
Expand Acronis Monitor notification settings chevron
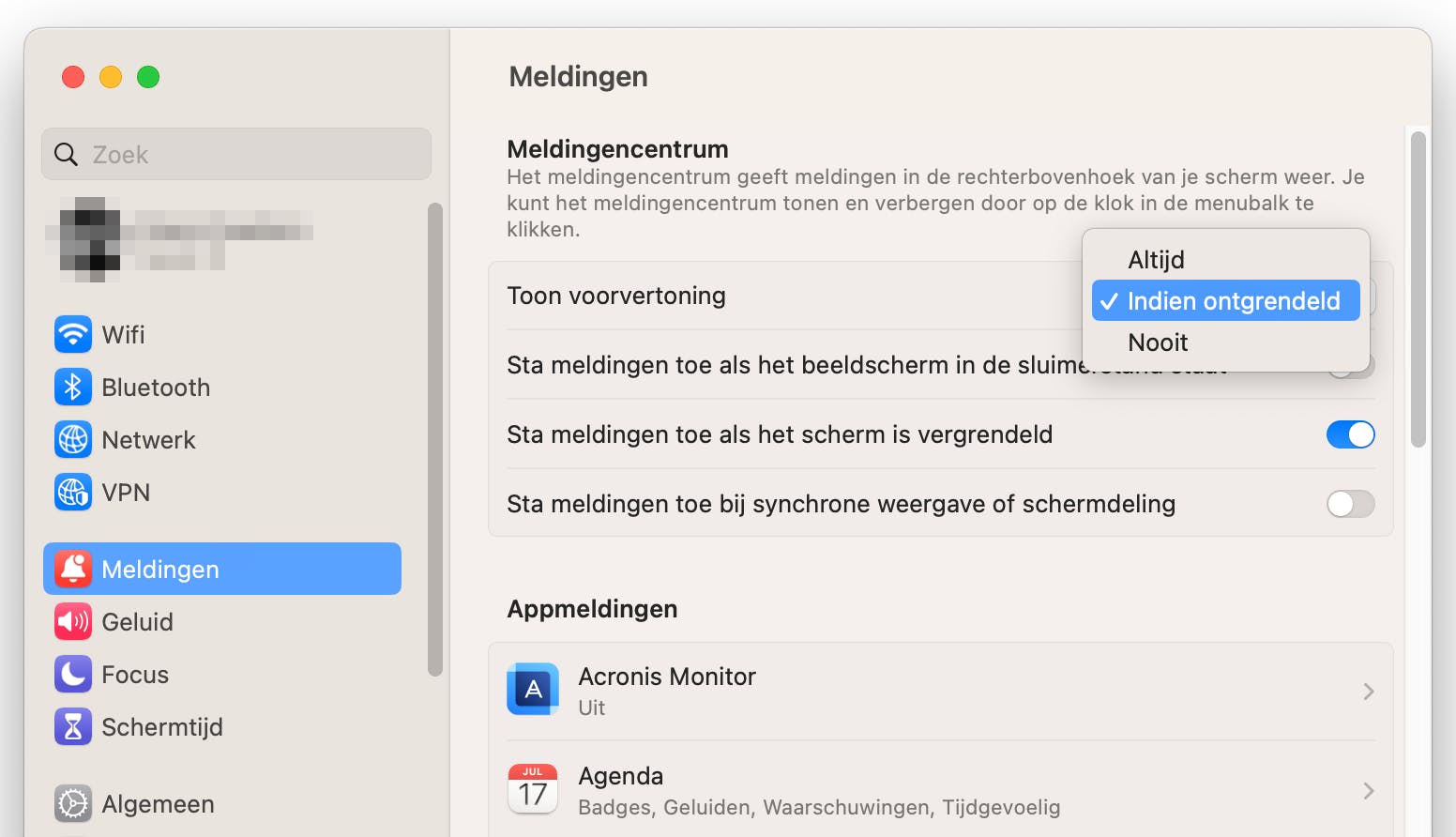(x=1369, y=692)
